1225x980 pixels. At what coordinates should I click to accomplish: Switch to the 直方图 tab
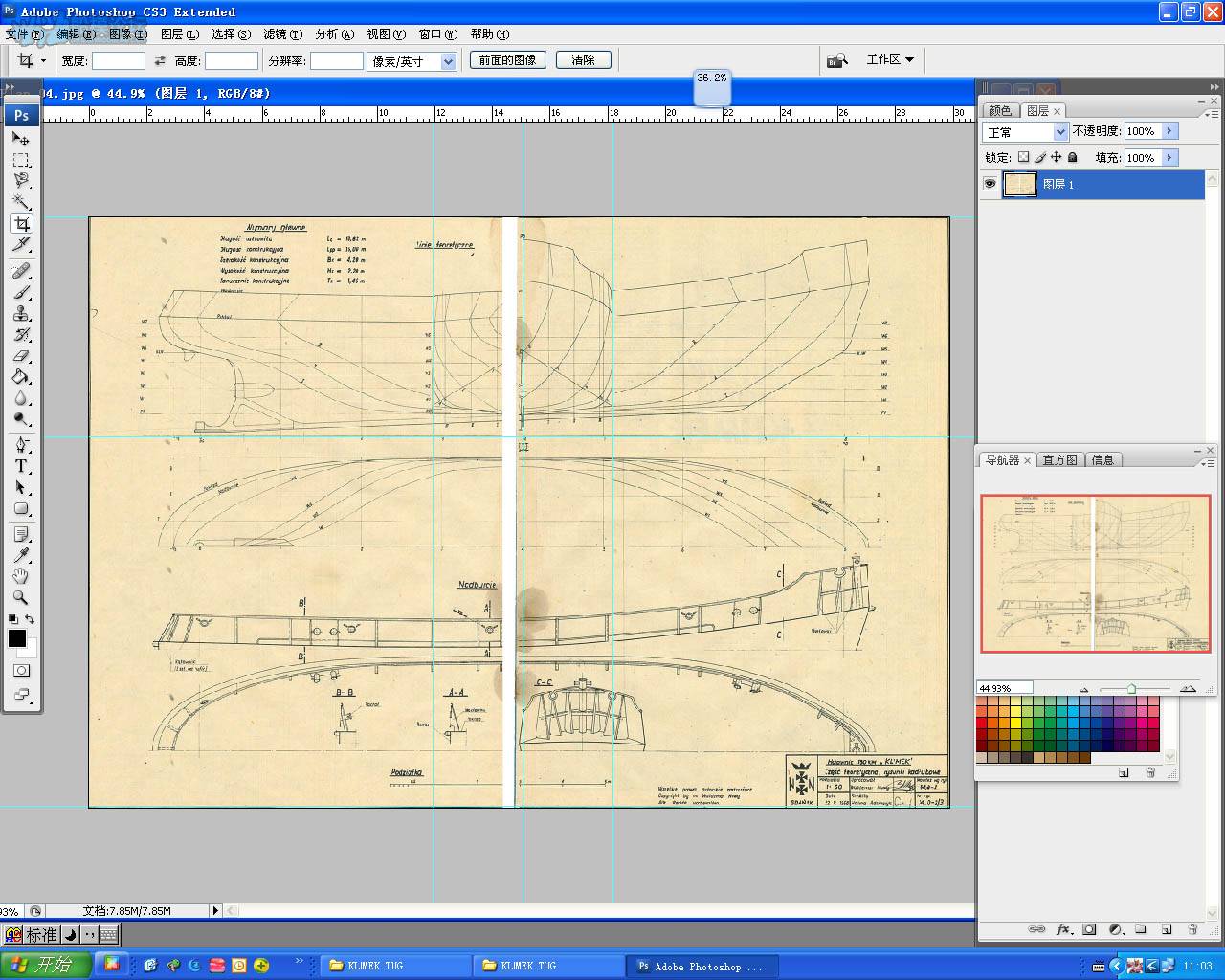[x=1059, y=460]
